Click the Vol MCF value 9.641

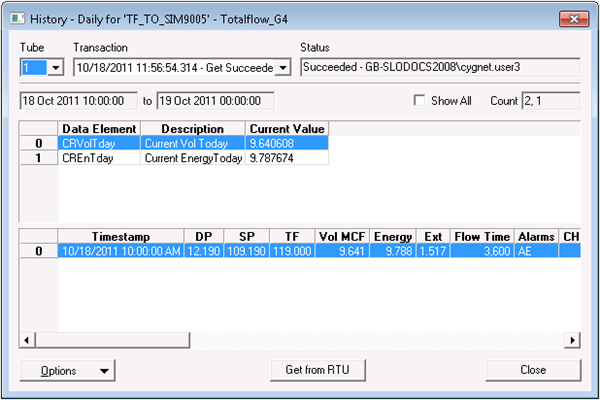coord(342,251)
